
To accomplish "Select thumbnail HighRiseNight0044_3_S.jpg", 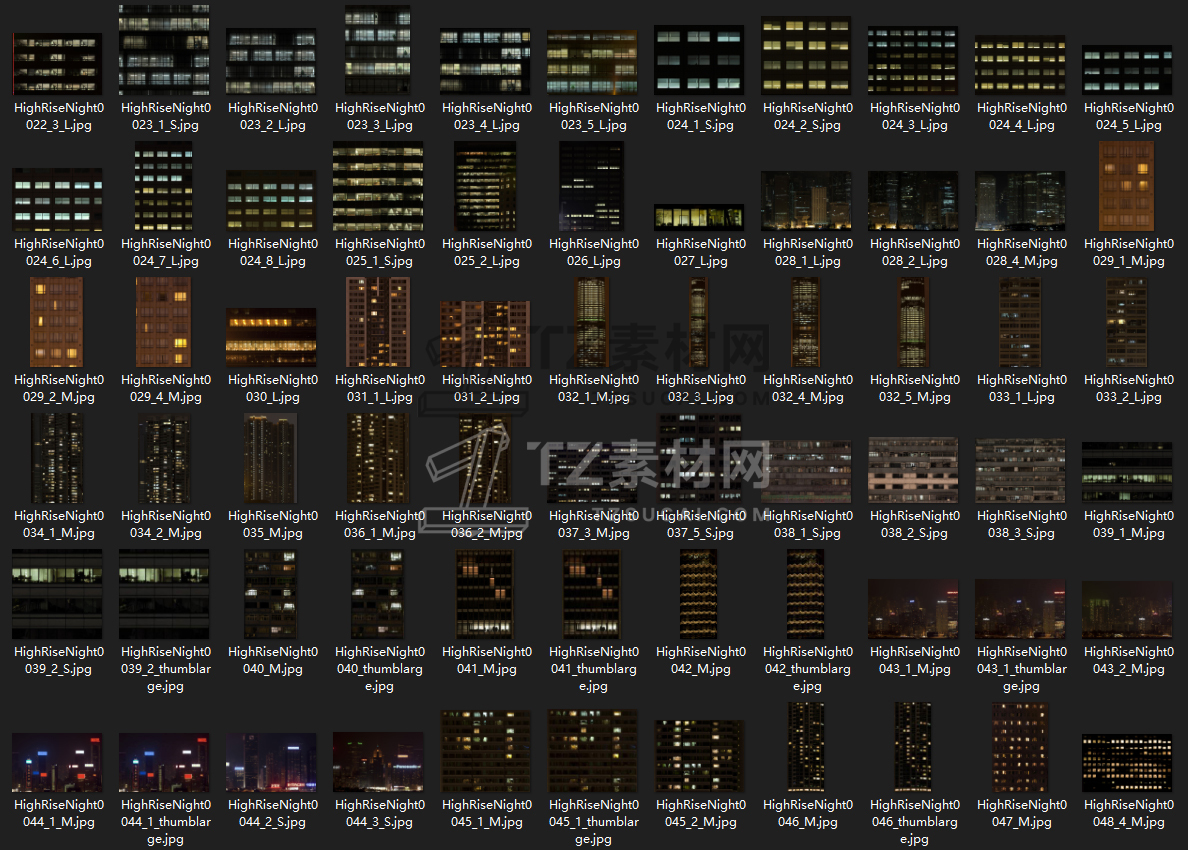I will pos(378,762).
